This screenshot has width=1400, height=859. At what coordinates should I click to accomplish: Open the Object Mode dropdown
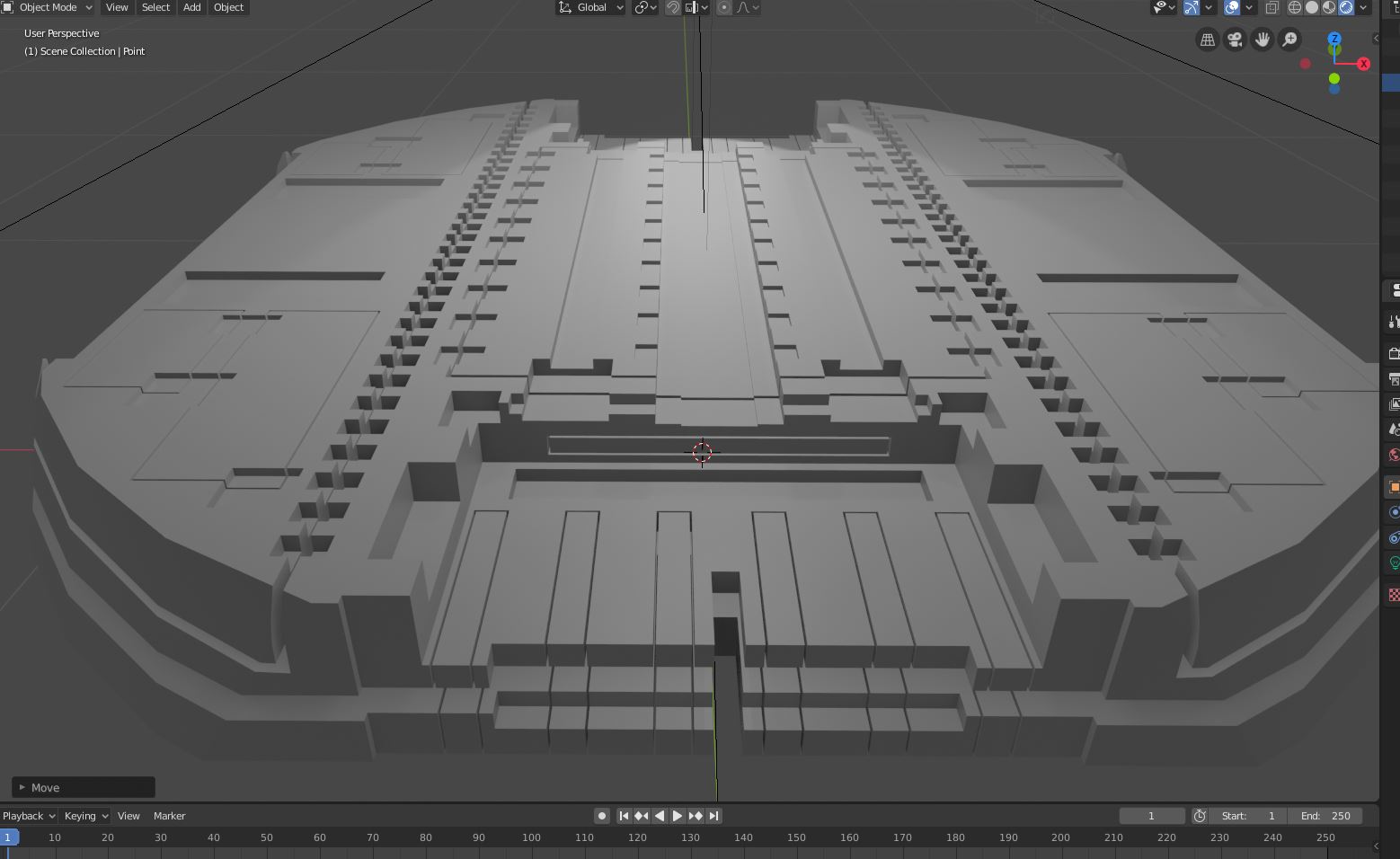click(49, 7)
